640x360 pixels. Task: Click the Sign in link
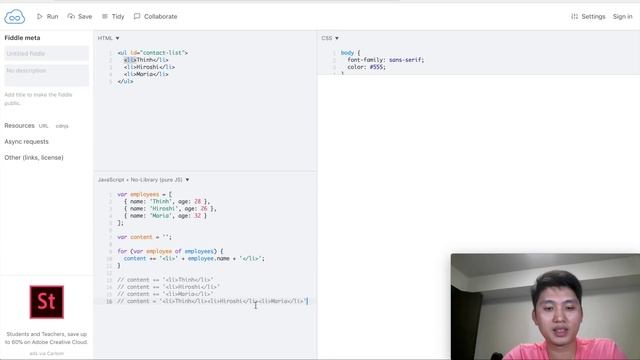pos(622,16)
